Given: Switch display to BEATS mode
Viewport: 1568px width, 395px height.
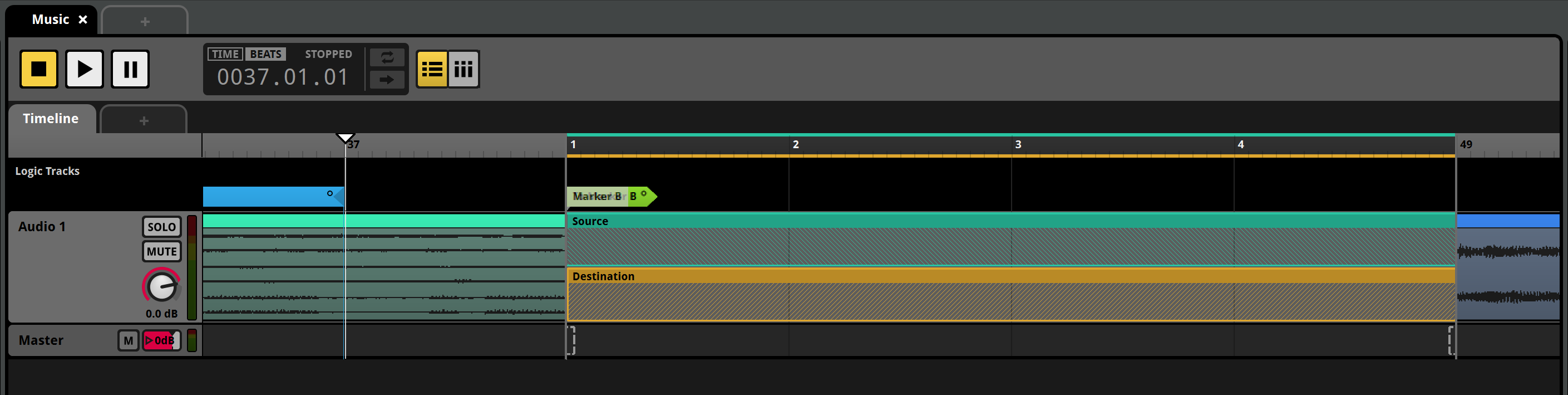Looking at the screenshot, I should coord(266,54).
